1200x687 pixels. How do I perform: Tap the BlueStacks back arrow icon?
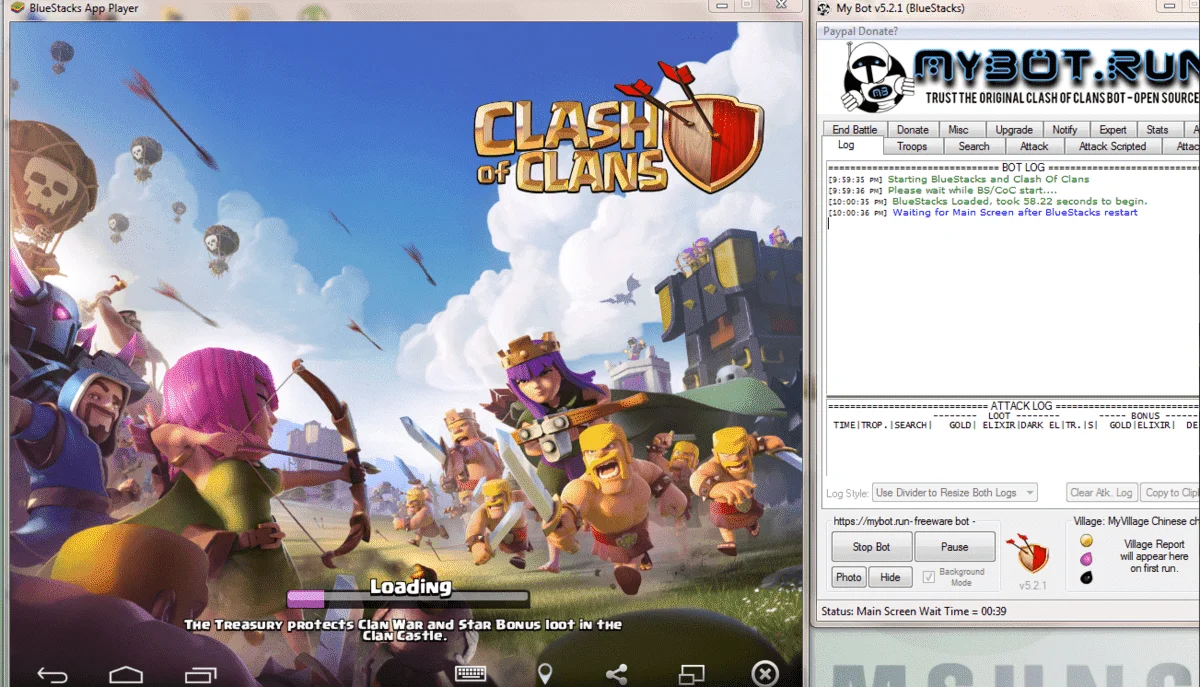coord(52,676)
